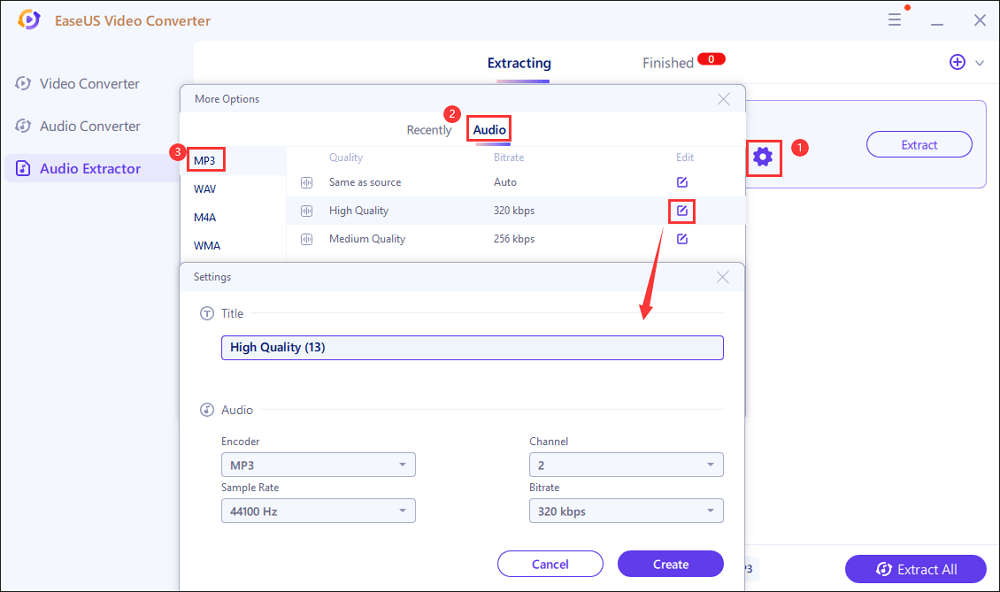Edit the Same as source preset
This screenshot has height=592, width=1000.
point(682,182)
